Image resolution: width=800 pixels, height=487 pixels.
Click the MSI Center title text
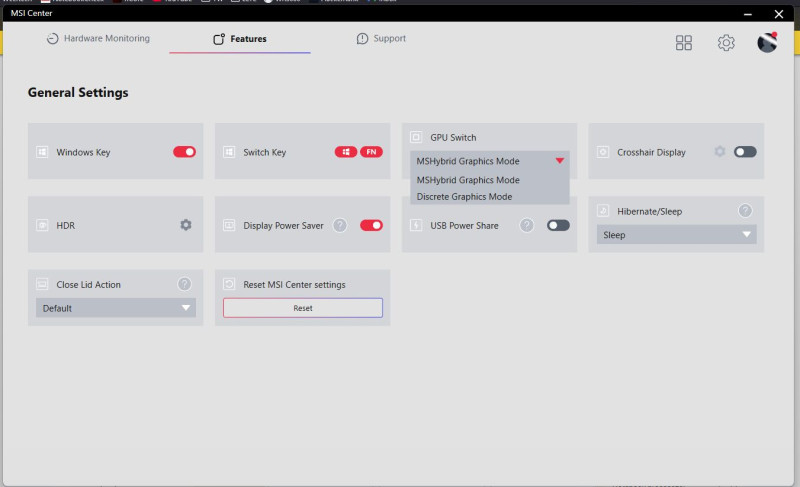(31, 13)
